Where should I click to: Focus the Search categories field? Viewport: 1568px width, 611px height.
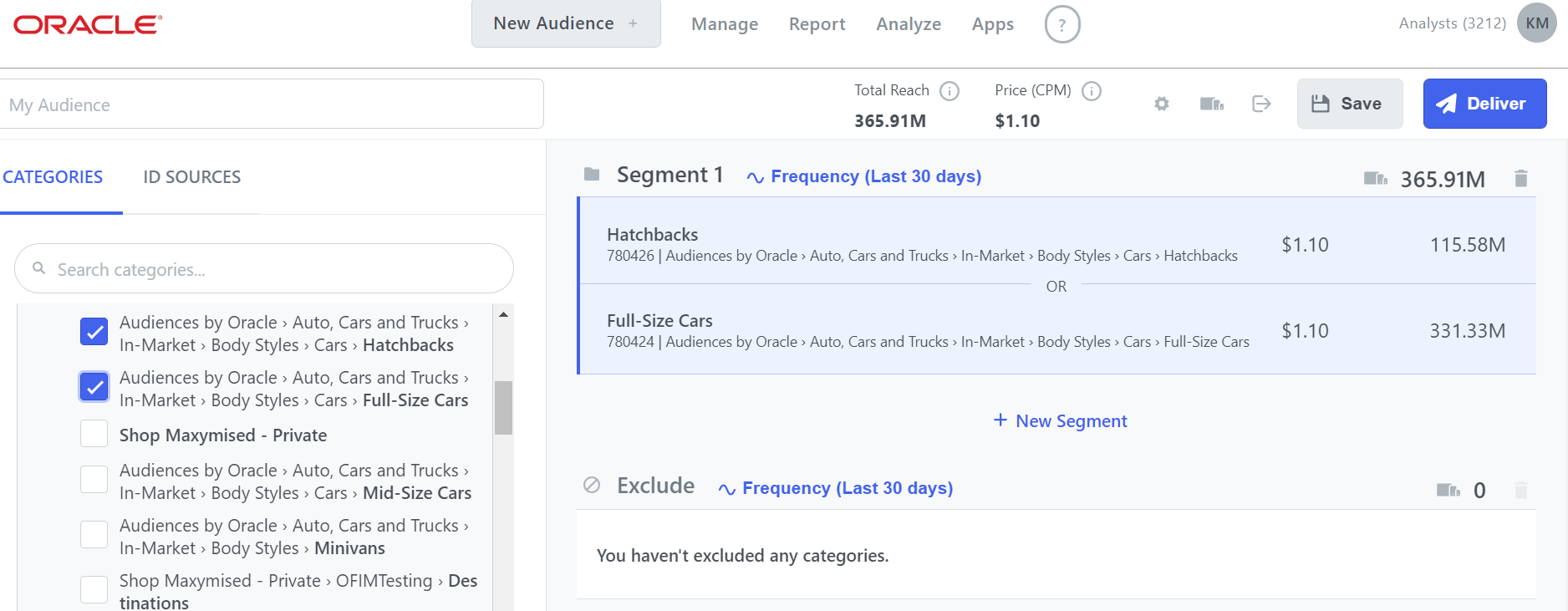(x=264, y=269)
